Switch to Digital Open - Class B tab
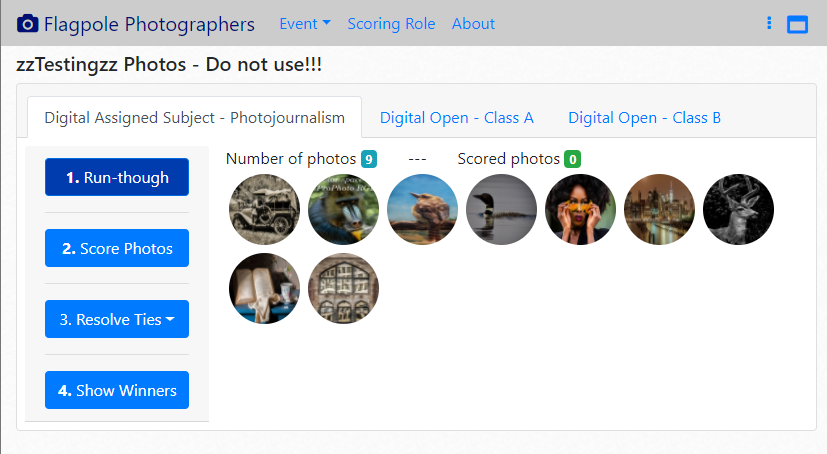The width and height of the screenshot is (827, 454). coord(645,118)
